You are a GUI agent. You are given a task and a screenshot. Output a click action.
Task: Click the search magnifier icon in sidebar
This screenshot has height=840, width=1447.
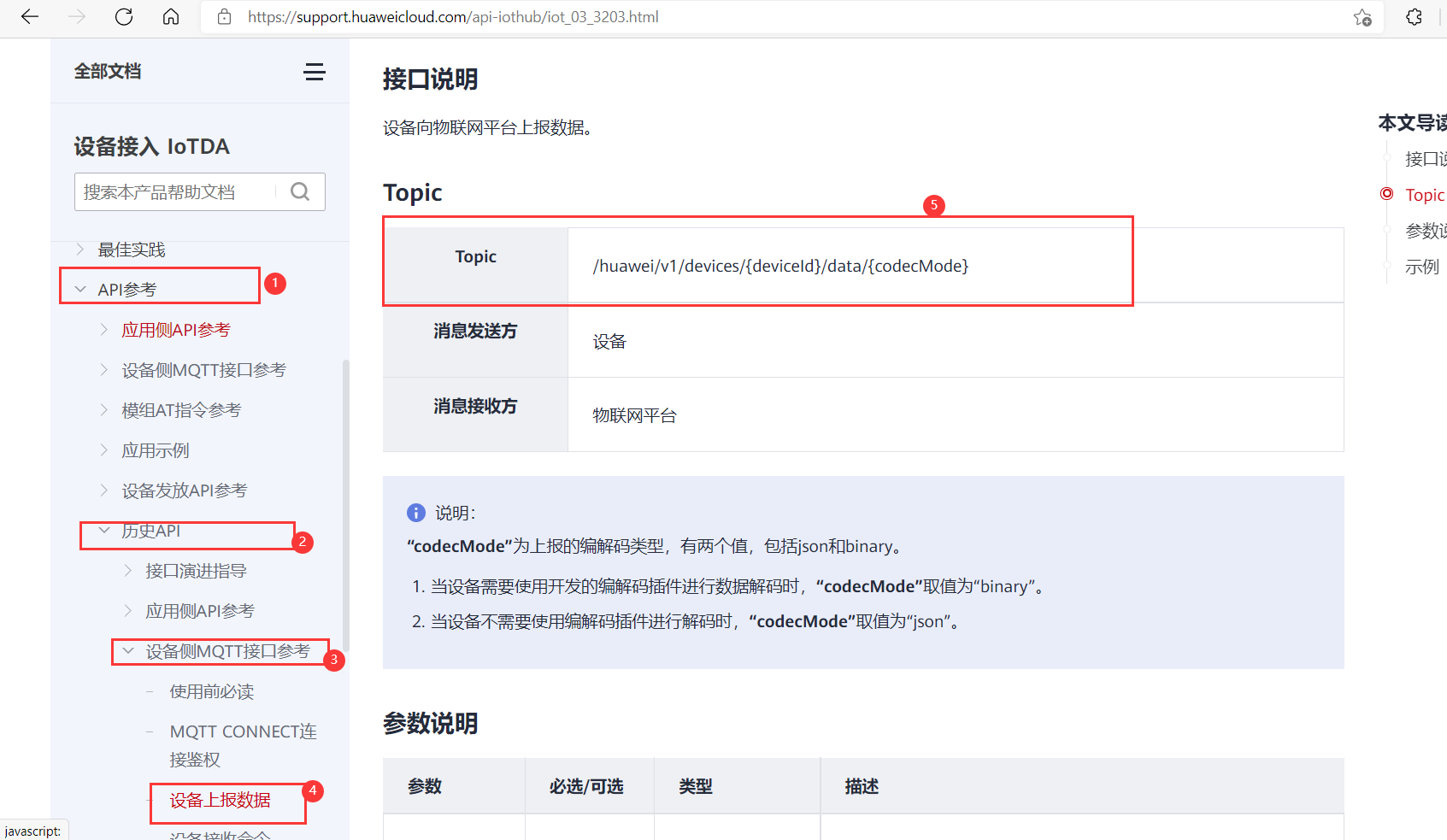(x=300, y=191)
